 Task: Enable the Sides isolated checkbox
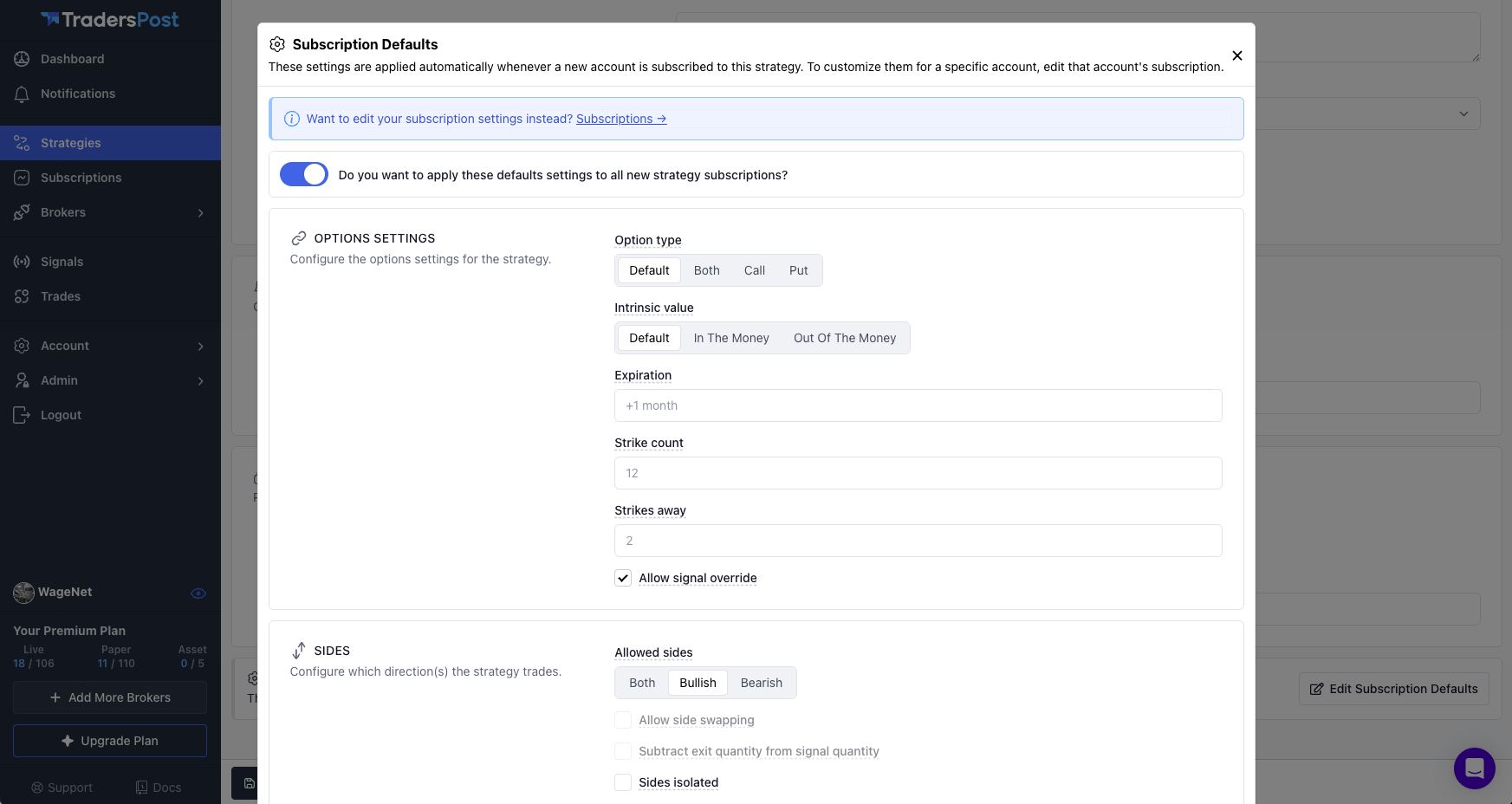623,782
